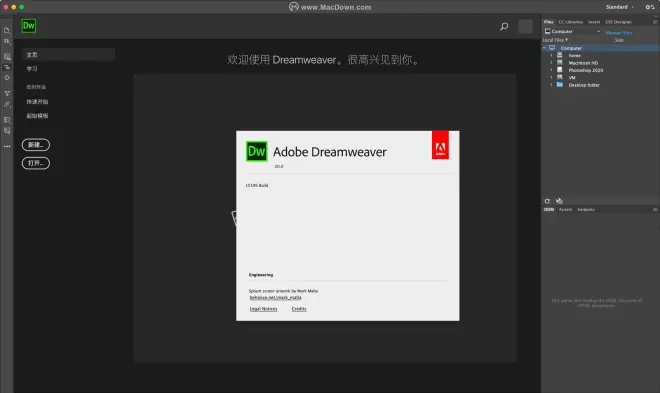Click the Remove Comment icon in left toolbar
The image size is (660, 393).
click(x=7, y=131)
